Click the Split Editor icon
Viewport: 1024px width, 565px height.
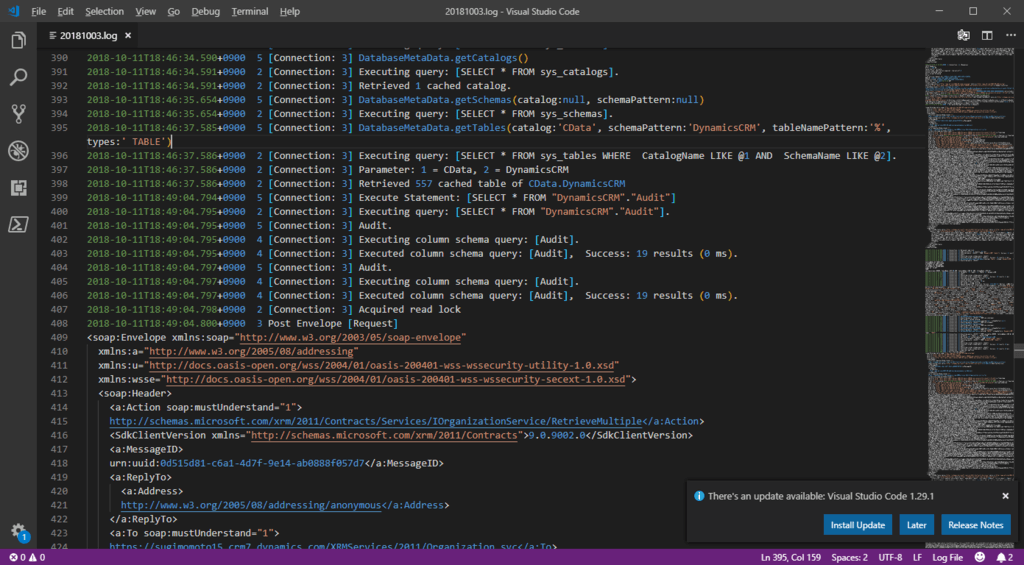click(x=986, y=35)
